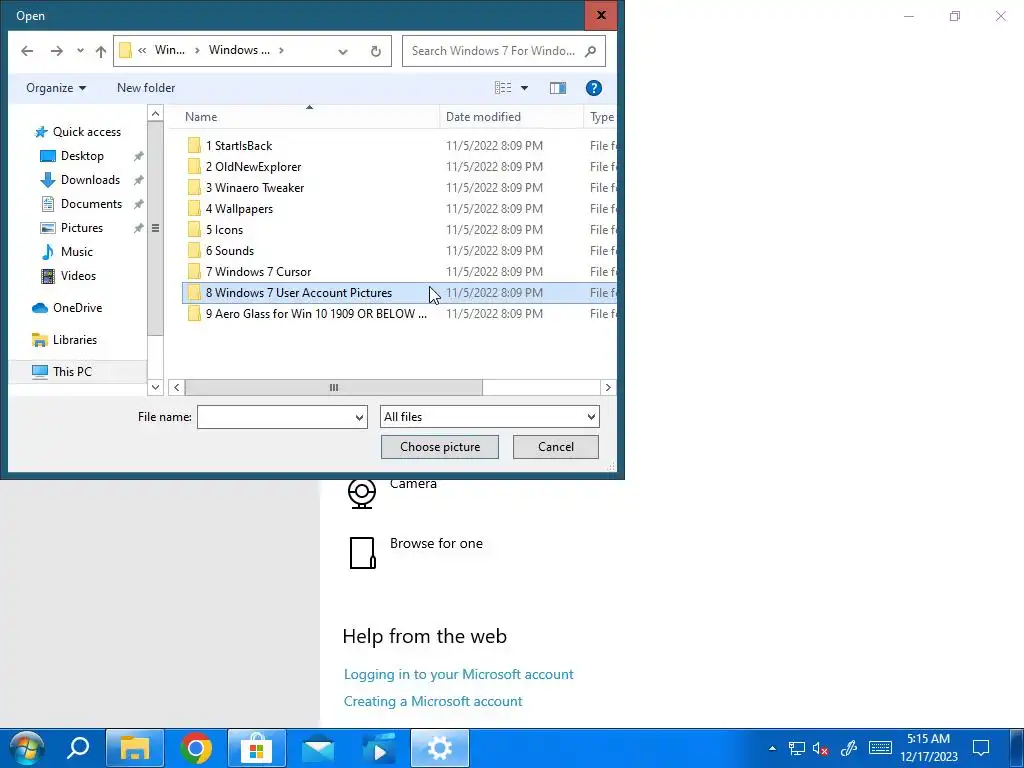
Task: Open Downloads in navigation pane
Action: 90,180
